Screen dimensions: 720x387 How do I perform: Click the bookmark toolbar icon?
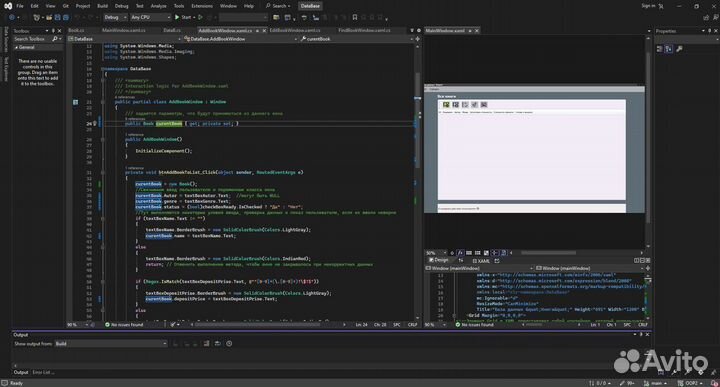354,17
